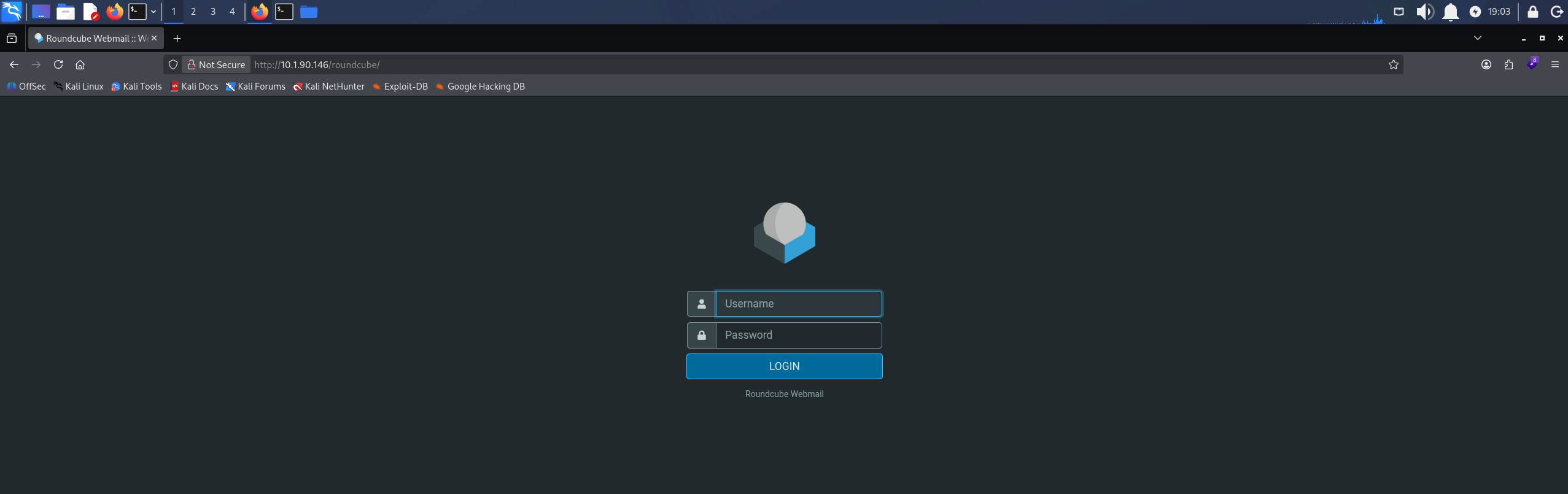1568x494 pixels.
Task: Open the Firefox account icon
Action: [1486, 64]
